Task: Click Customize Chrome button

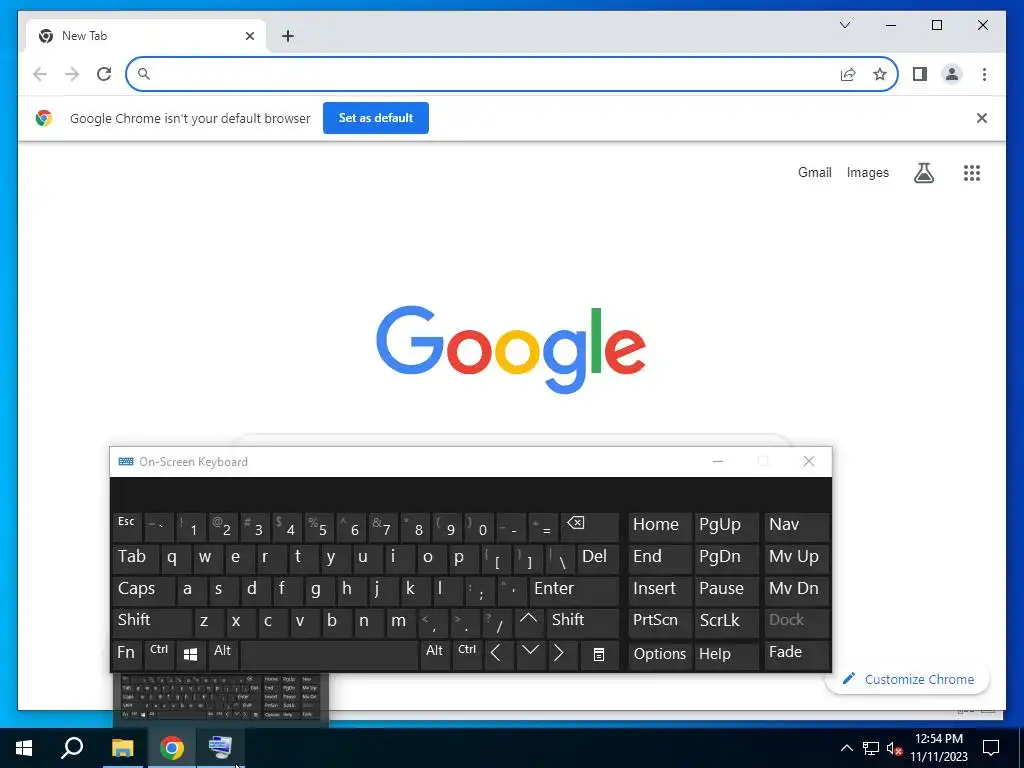Action: pyautogui.click(x=908, y=679)
